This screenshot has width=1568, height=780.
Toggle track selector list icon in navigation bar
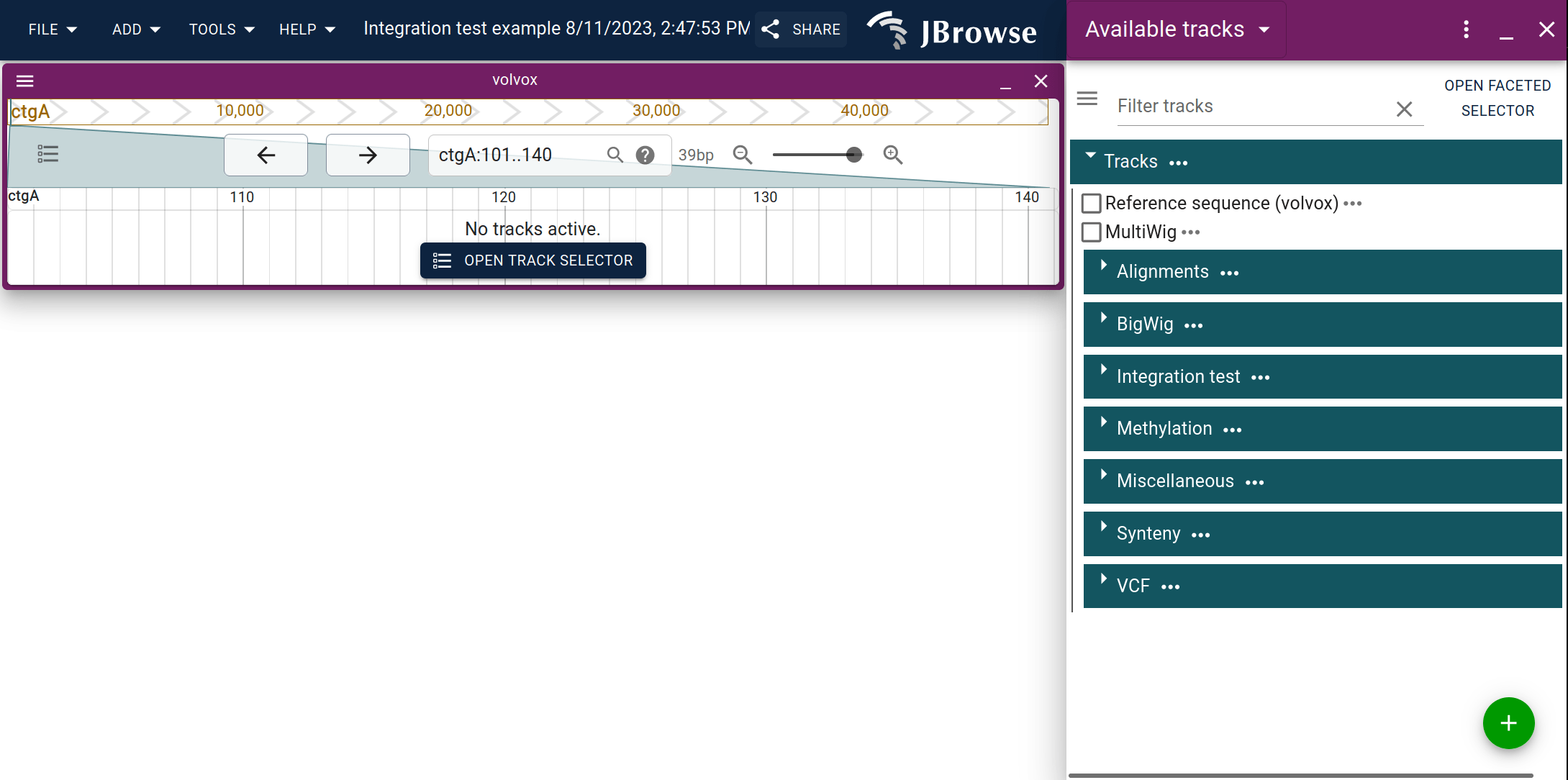coord(47,154)
